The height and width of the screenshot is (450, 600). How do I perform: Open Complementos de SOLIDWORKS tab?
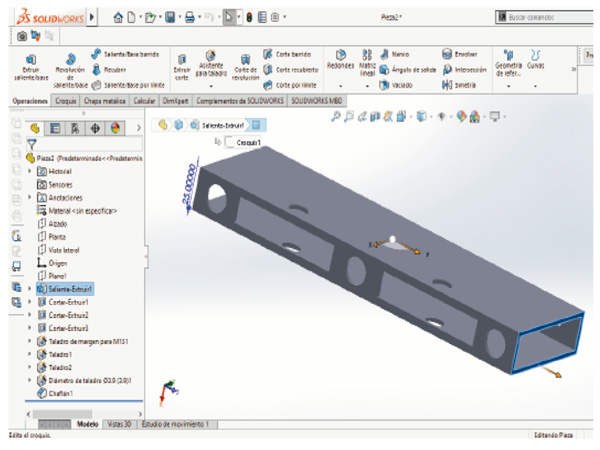click(240, 101)
